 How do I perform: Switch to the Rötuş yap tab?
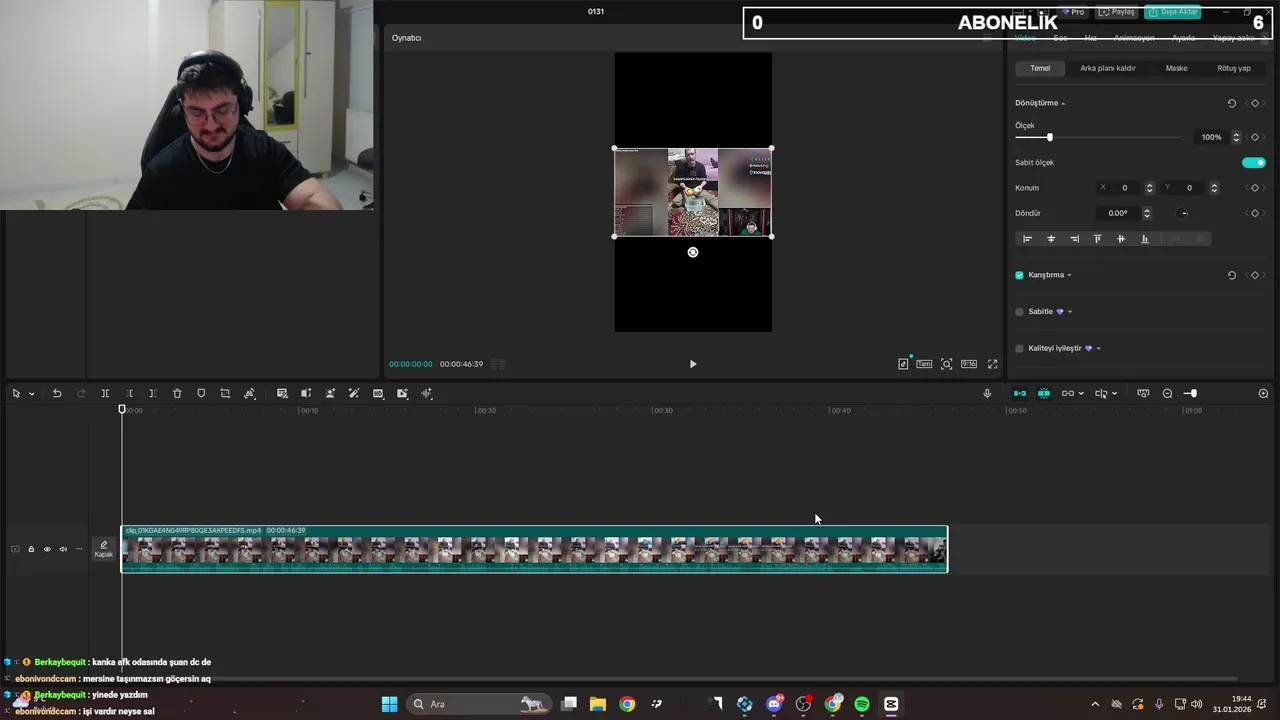pyautogui.click(x=1233, y=68)
